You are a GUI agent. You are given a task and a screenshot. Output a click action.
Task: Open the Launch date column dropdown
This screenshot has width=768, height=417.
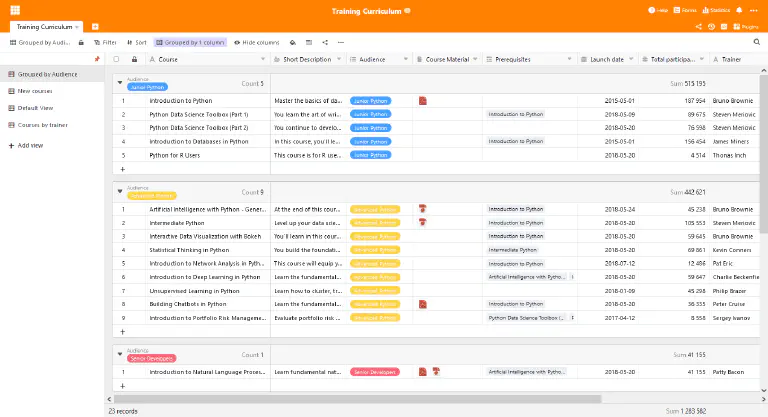631,59
